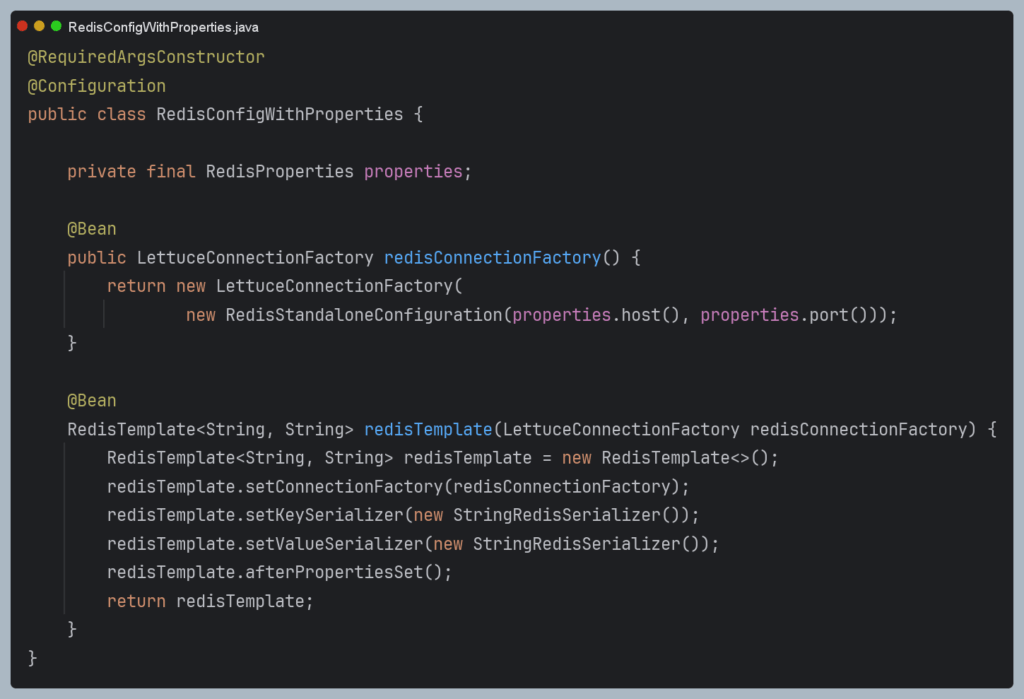Screen dimensions: 1024x699
Task: Click the 'final' keyword
Action: pos(170,172)
